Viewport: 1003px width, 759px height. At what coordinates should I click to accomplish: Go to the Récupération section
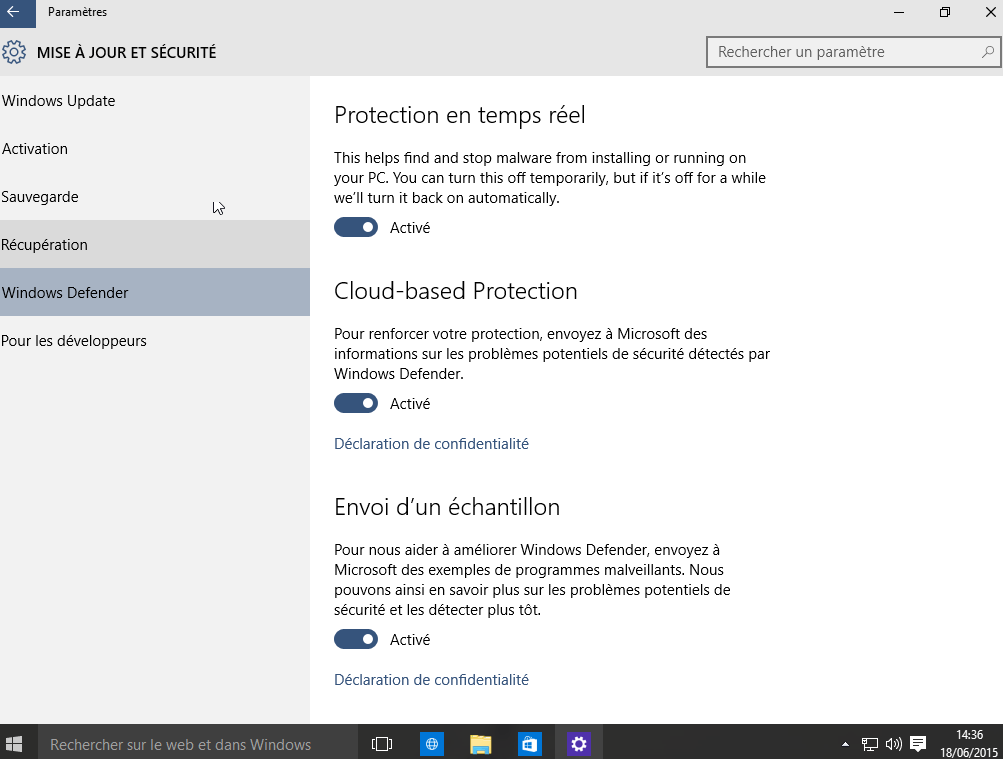pos(155,244)
